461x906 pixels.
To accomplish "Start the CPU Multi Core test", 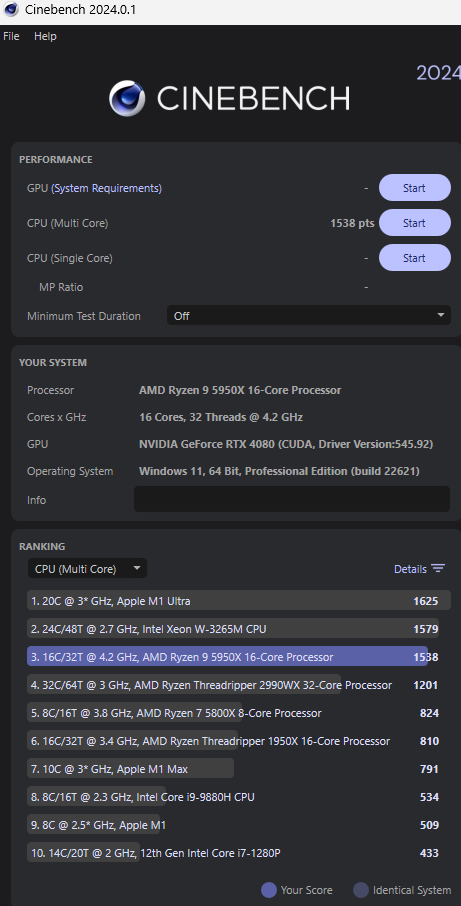I will (414, 222).
